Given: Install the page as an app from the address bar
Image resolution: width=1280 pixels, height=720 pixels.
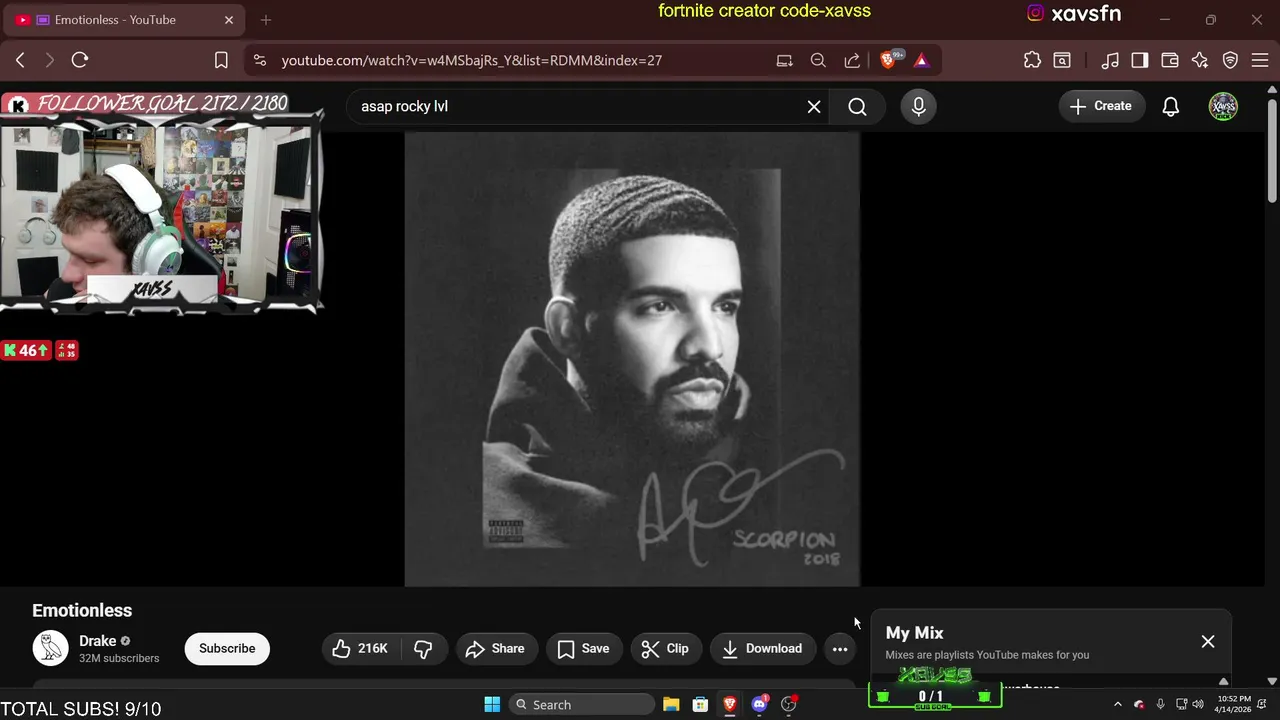Looking at the screenshot, I should (x=785, y=60).
